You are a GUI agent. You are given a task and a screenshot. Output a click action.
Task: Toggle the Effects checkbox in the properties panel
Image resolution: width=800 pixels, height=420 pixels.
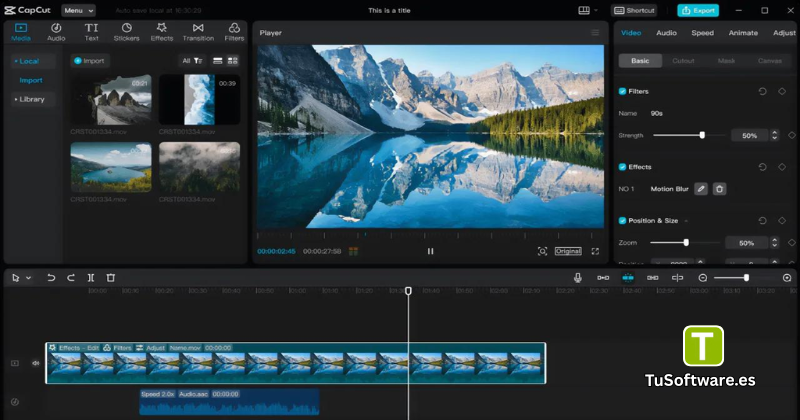(x=622, y=167)
